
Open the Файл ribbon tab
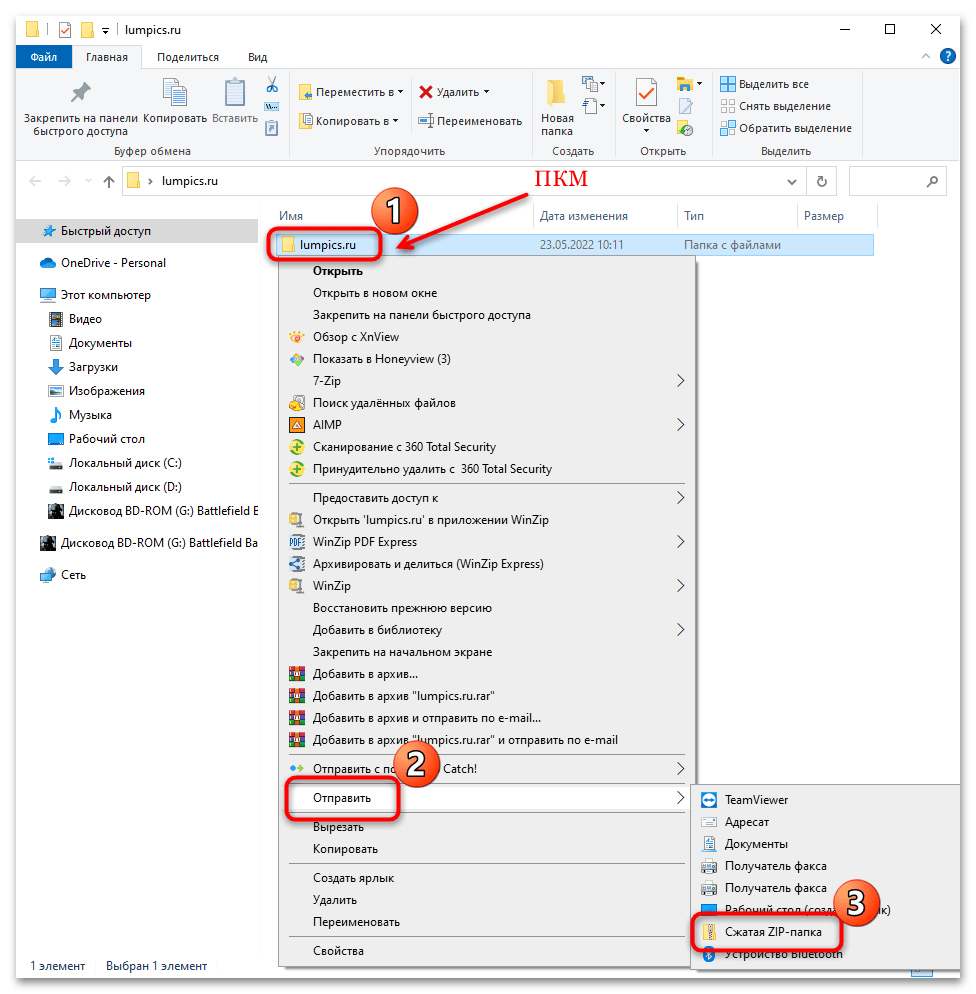pyautogui.click(x=44, y=57)
